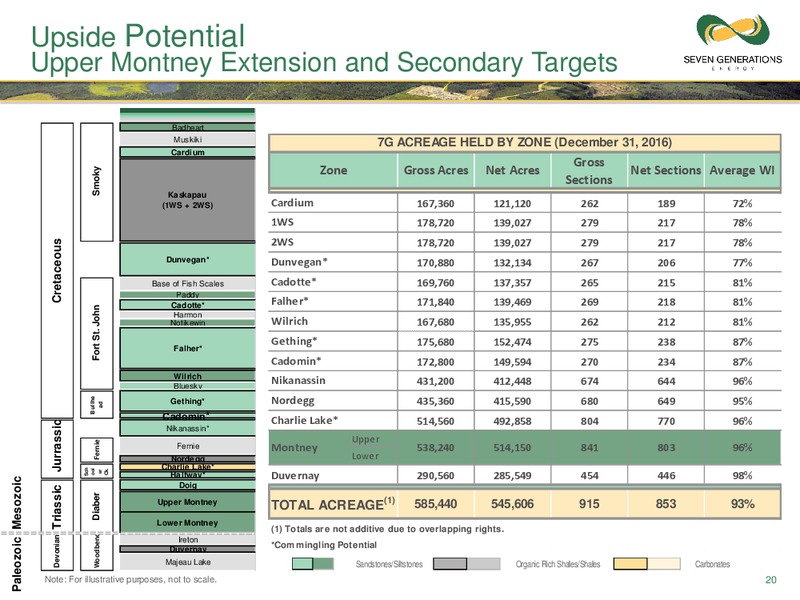Click Montney gross acres value 538,240
The width and height of the screenshot is (800, 600).
tap(435, 447)
